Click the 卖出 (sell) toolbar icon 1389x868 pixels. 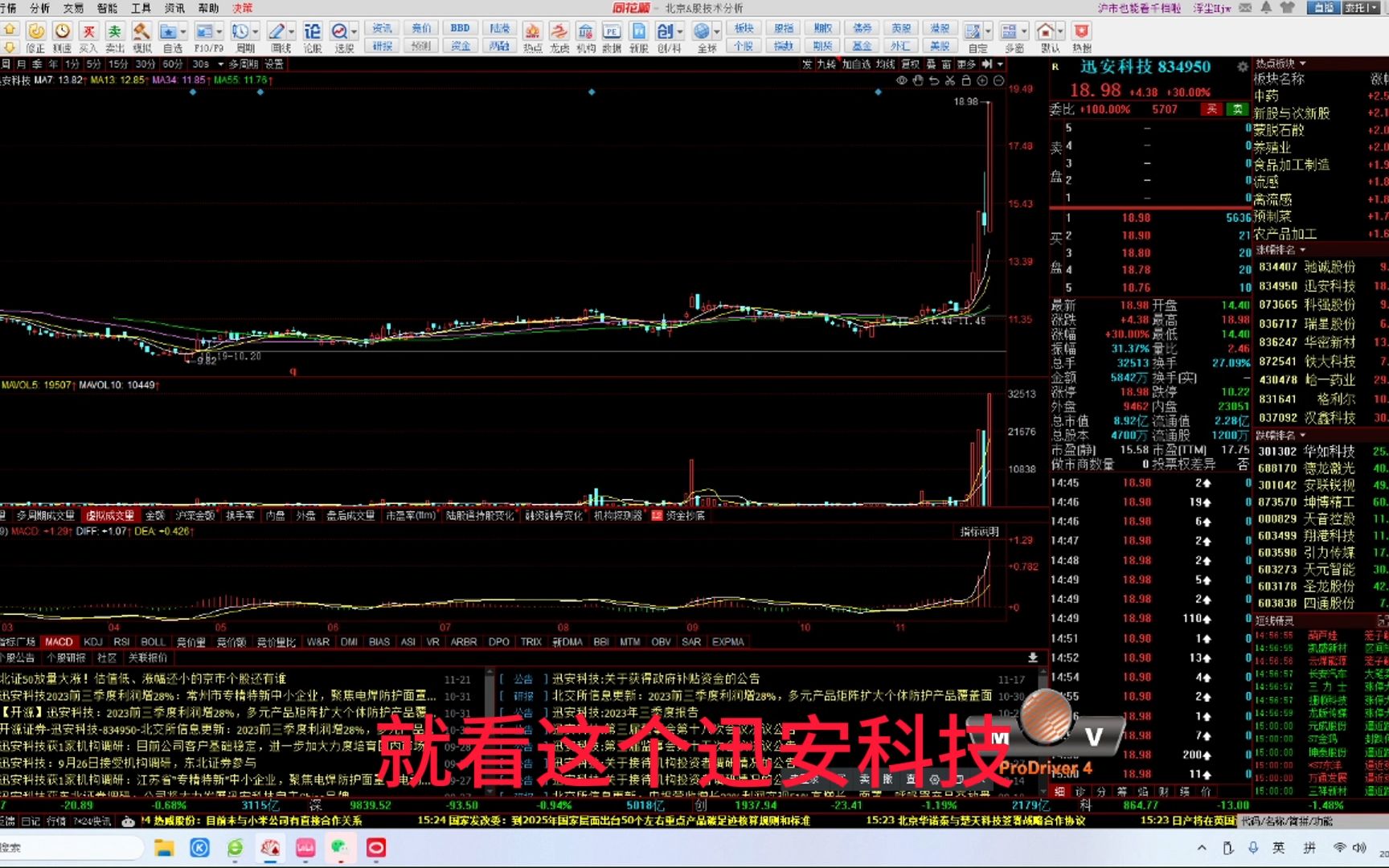115,31
